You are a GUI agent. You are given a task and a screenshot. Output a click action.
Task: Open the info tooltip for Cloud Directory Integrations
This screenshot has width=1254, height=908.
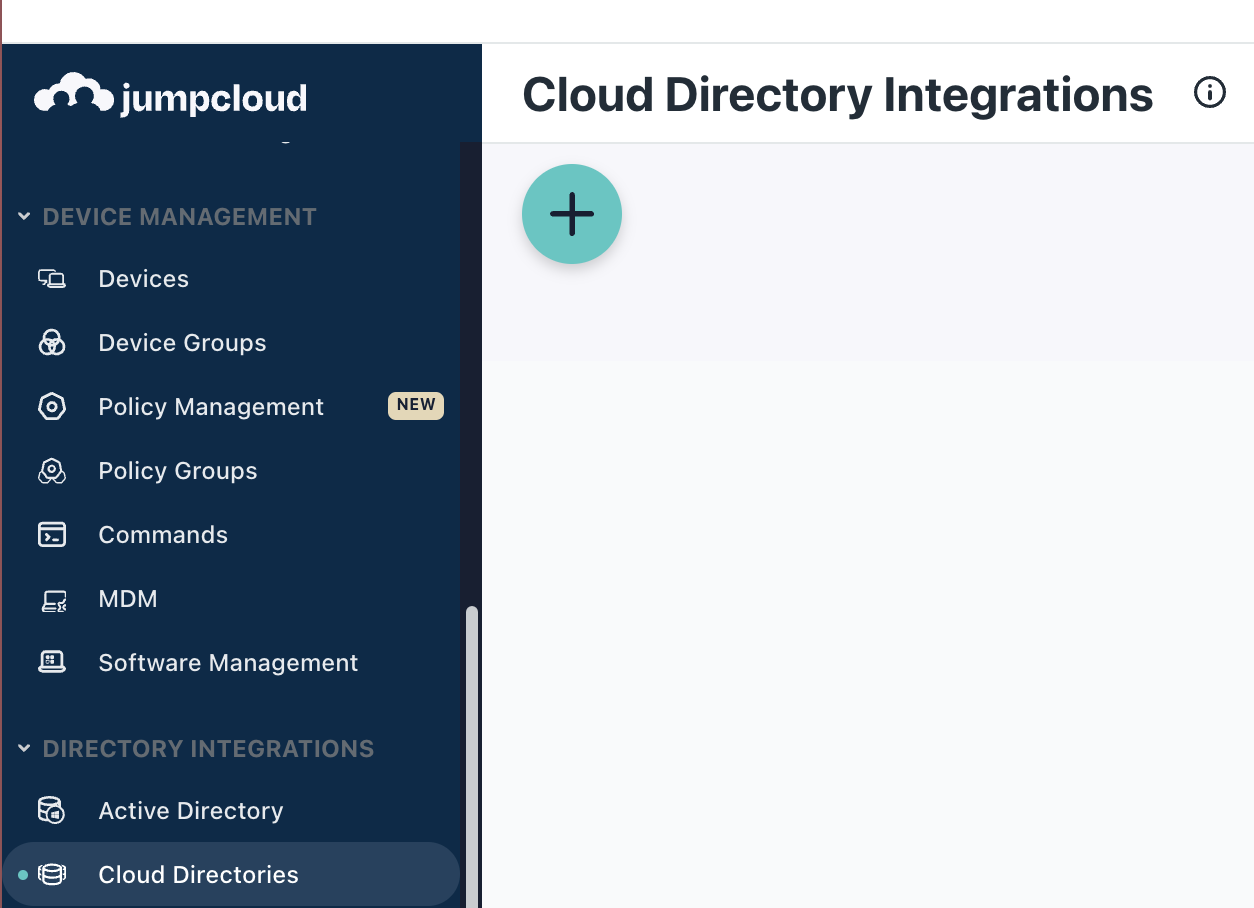1210,92
